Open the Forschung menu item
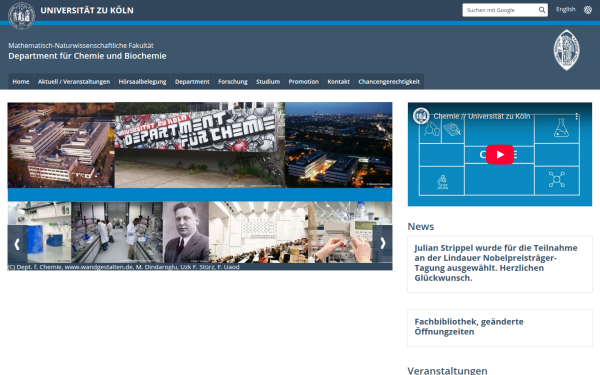The width and height of the screenshot is (600, 375). (x=233, y=82)
